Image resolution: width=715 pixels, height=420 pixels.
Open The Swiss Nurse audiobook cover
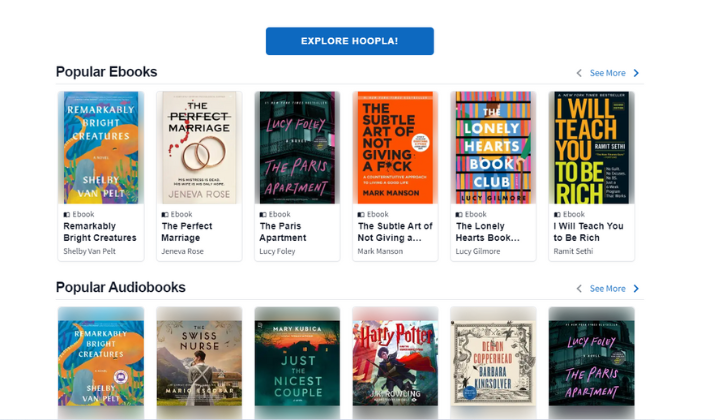tap(199, 363)
